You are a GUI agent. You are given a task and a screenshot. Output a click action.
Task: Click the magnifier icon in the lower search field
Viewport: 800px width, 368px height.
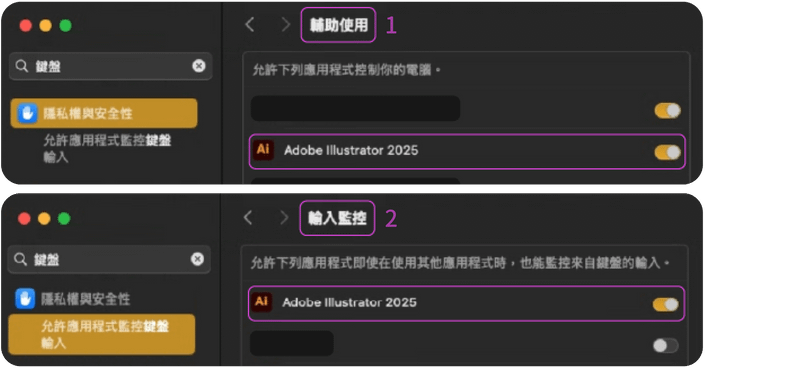tap(20, 260)
